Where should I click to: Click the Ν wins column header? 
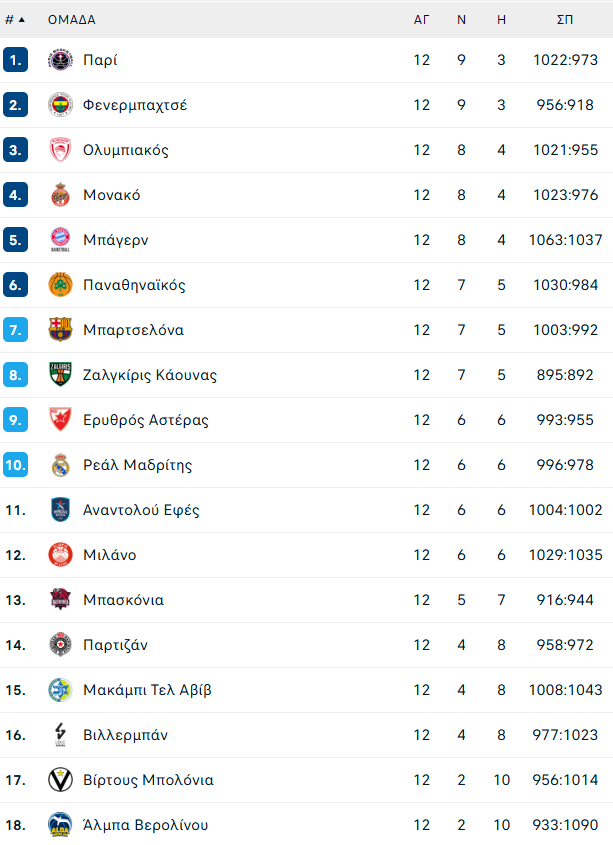462,20
